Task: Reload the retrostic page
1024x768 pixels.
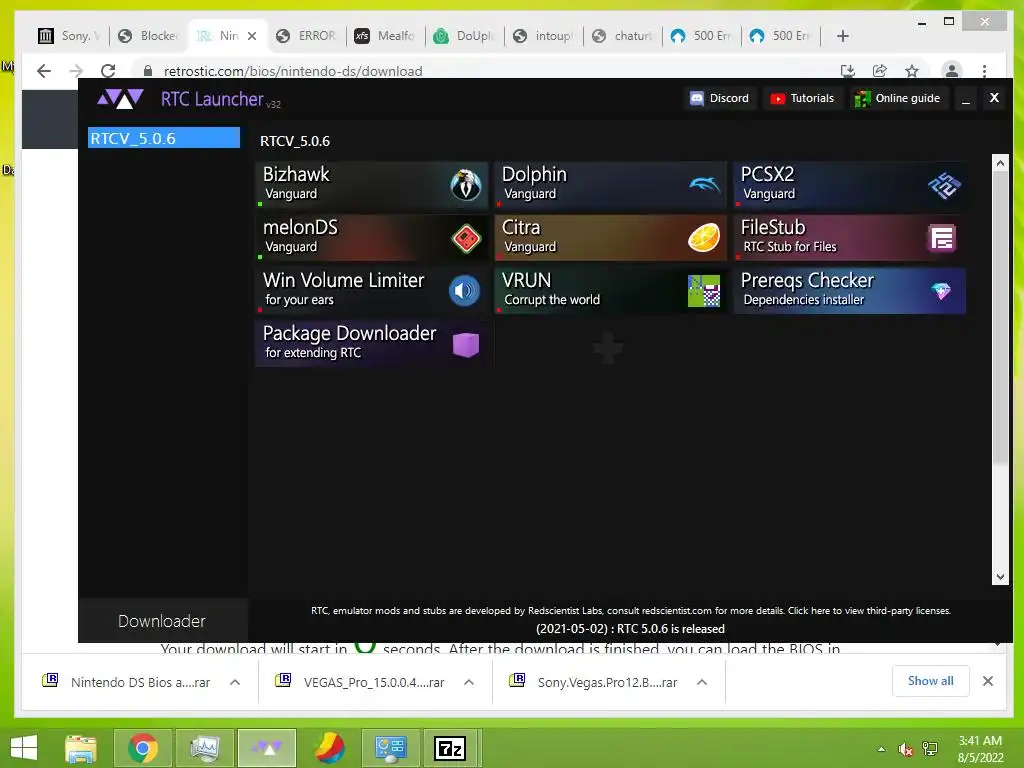Action: coord(108,71)
